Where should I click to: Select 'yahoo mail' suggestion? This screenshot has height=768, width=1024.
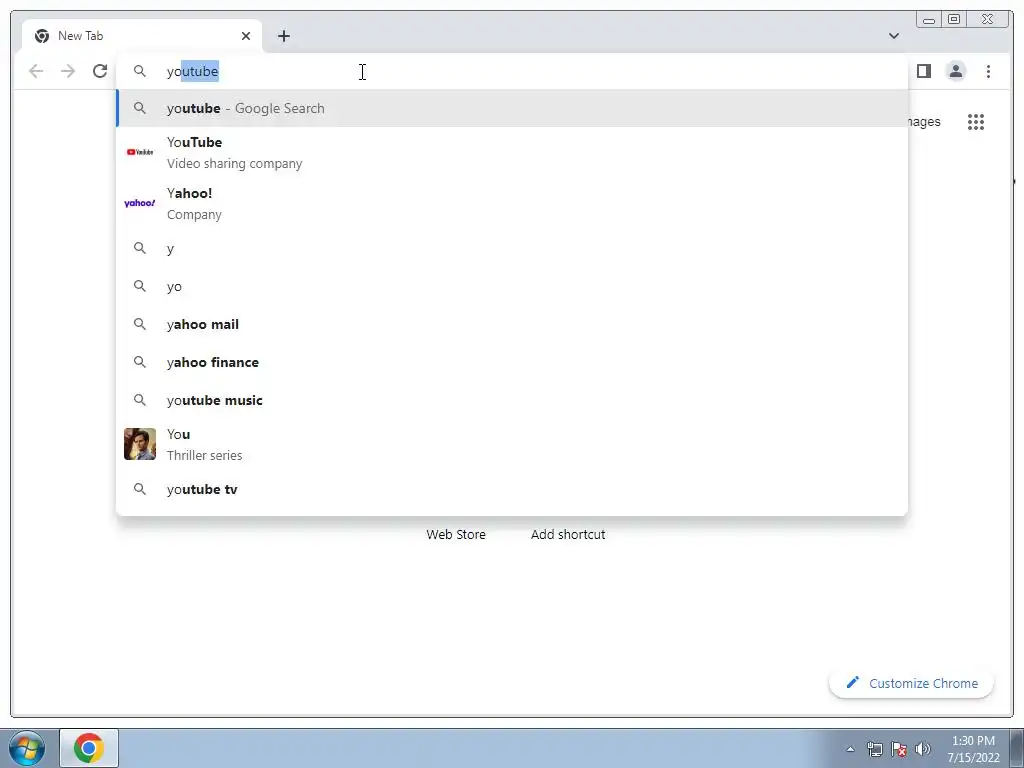[x=512, y=324]
